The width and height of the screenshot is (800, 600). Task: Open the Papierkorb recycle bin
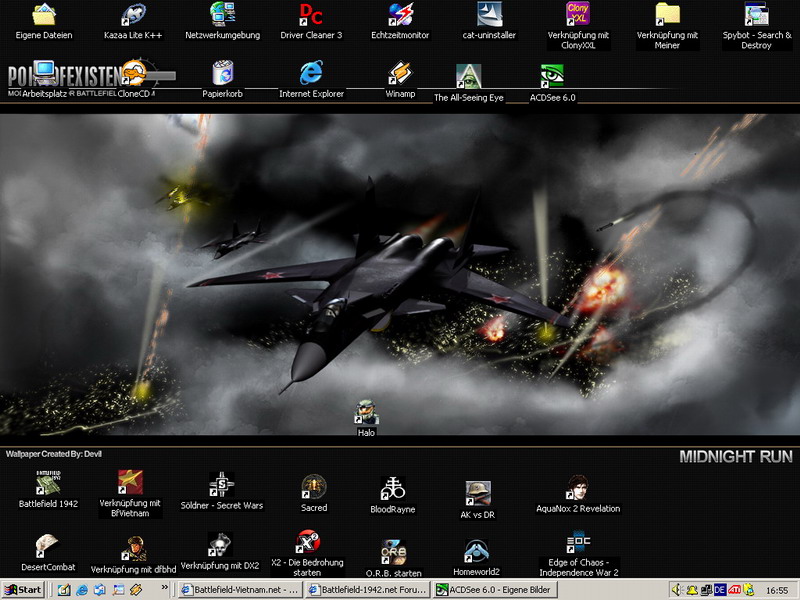point(222,74)
